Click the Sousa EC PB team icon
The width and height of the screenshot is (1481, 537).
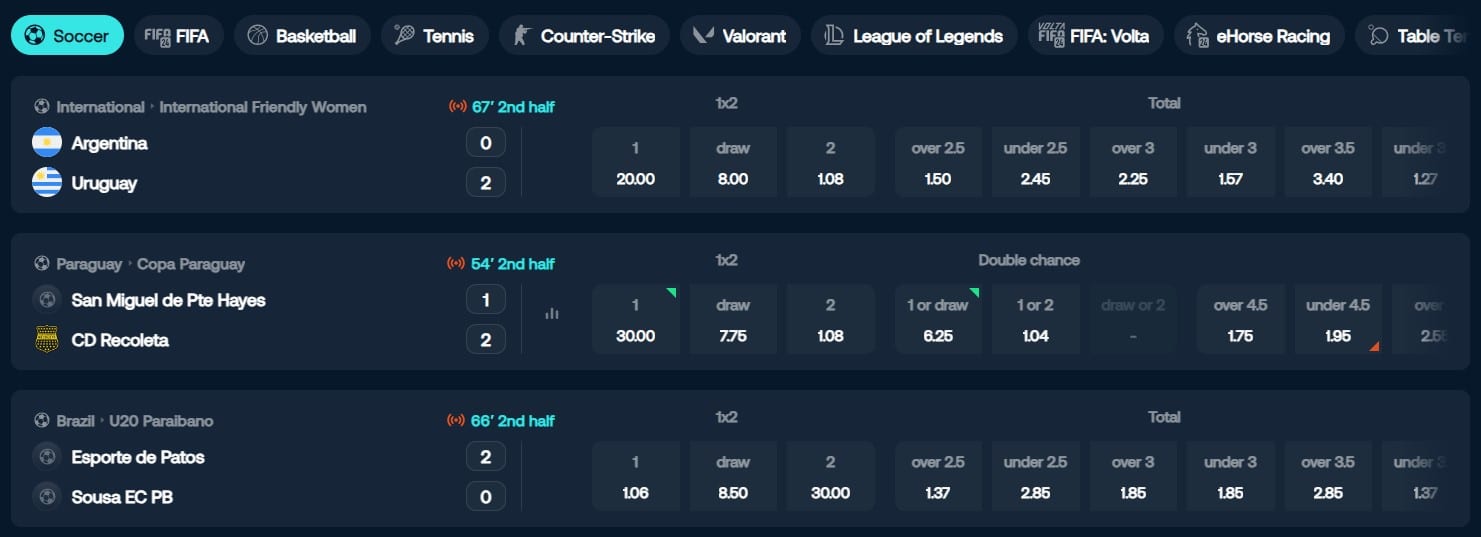pyautogui.click(x=47, y=497)
